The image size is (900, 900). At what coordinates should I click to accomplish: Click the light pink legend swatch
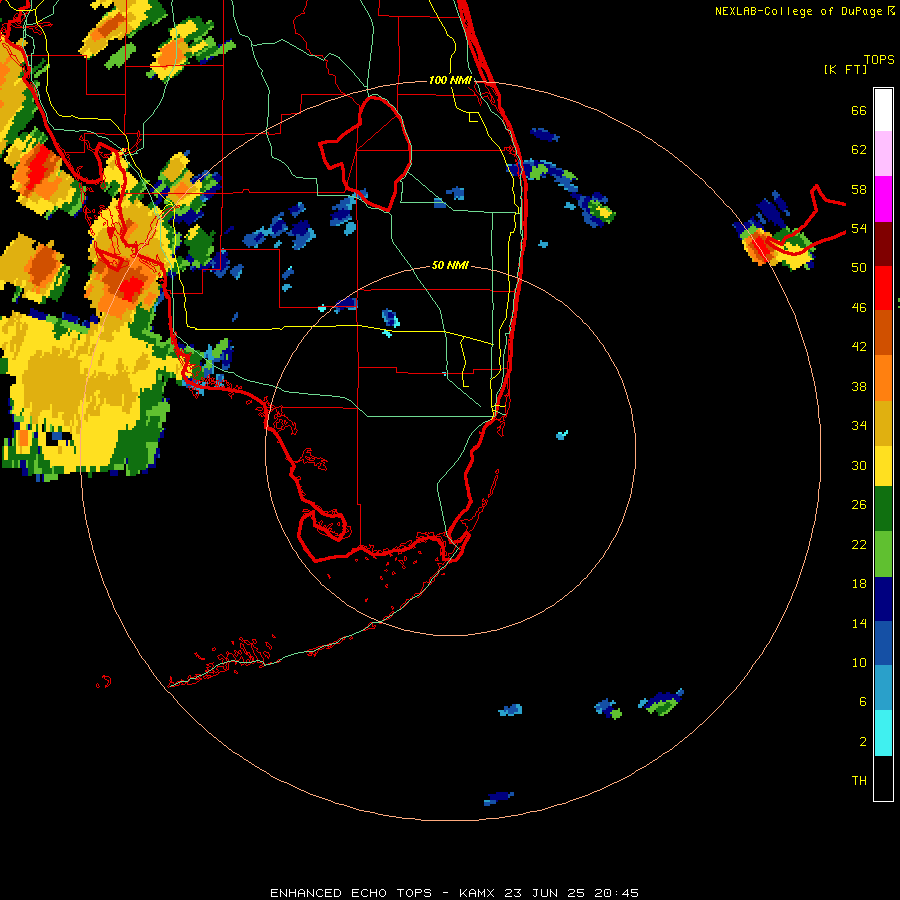pyautogui.click(x=883, y=153)
